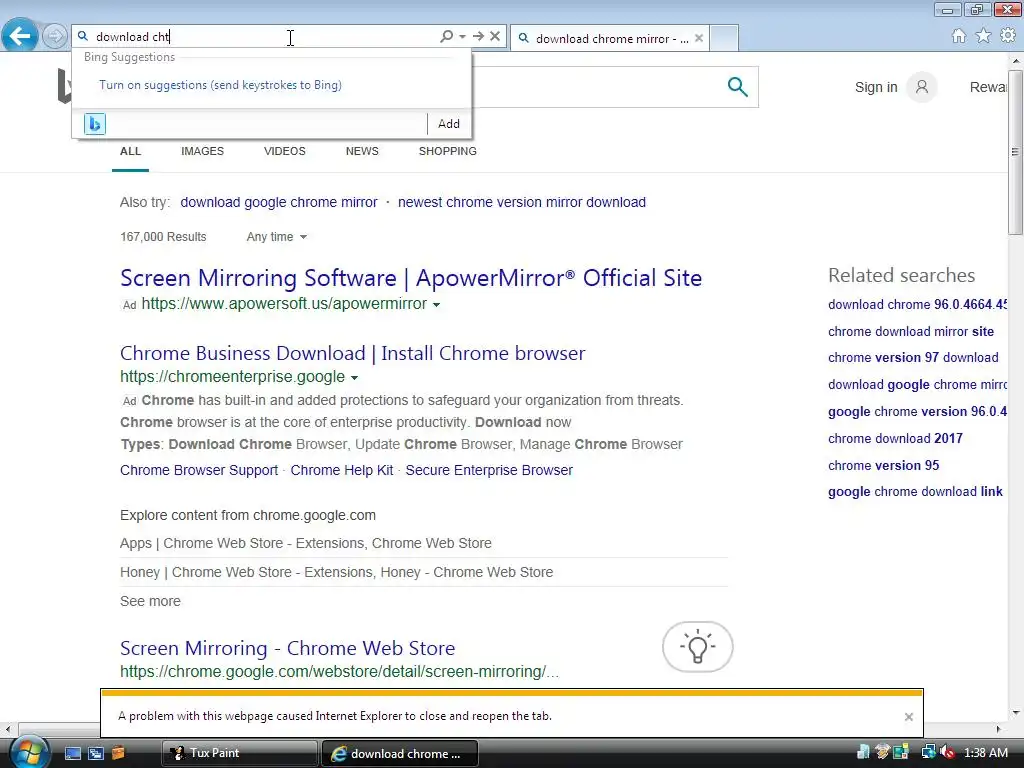The image size is (1024, 768).
Task: Click the lightbulb feedback icon
Action: (697, 647)
